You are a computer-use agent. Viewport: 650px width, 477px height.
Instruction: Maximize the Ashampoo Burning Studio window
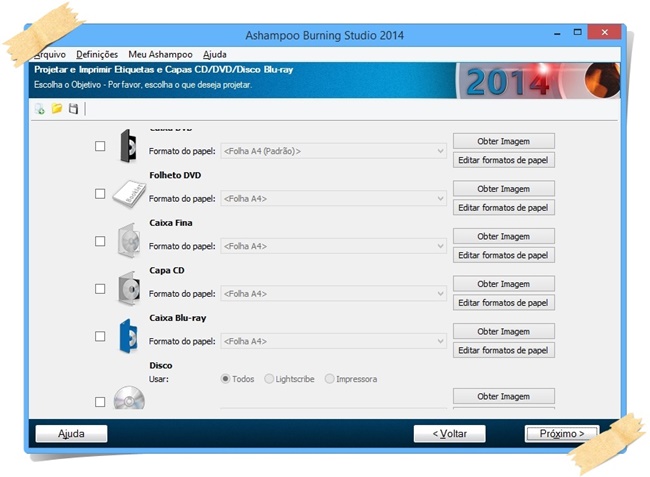point(577,32)
